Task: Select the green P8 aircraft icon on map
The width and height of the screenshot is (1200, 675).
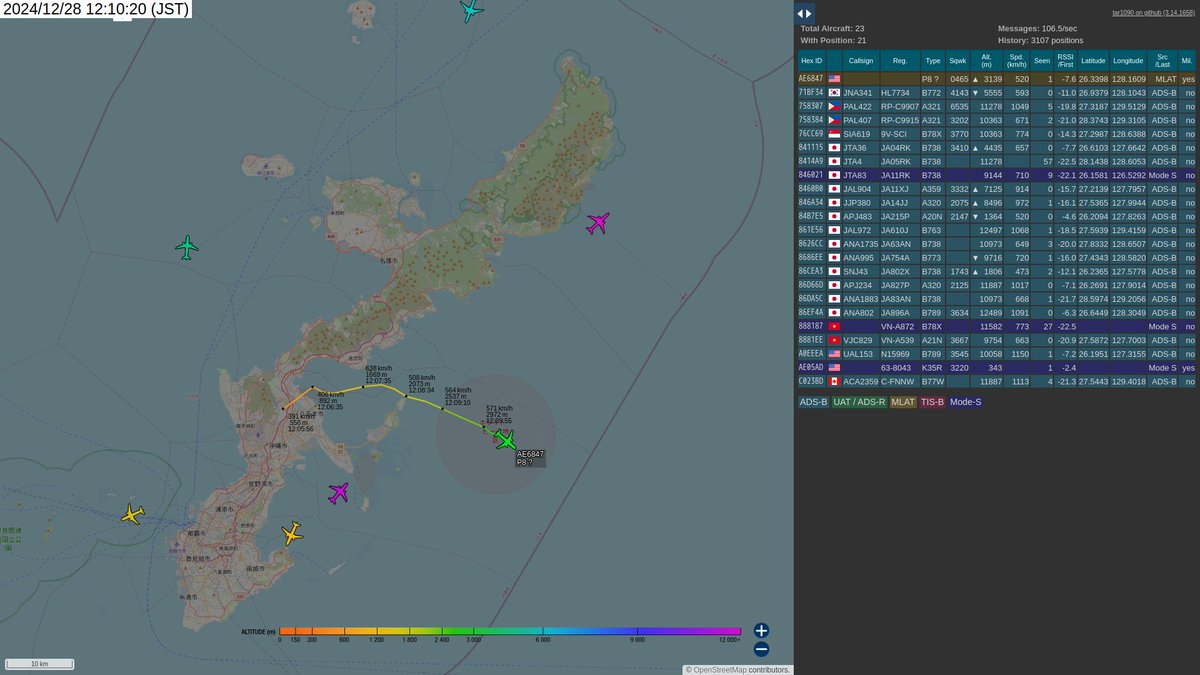Action: [x=505, y=439]
